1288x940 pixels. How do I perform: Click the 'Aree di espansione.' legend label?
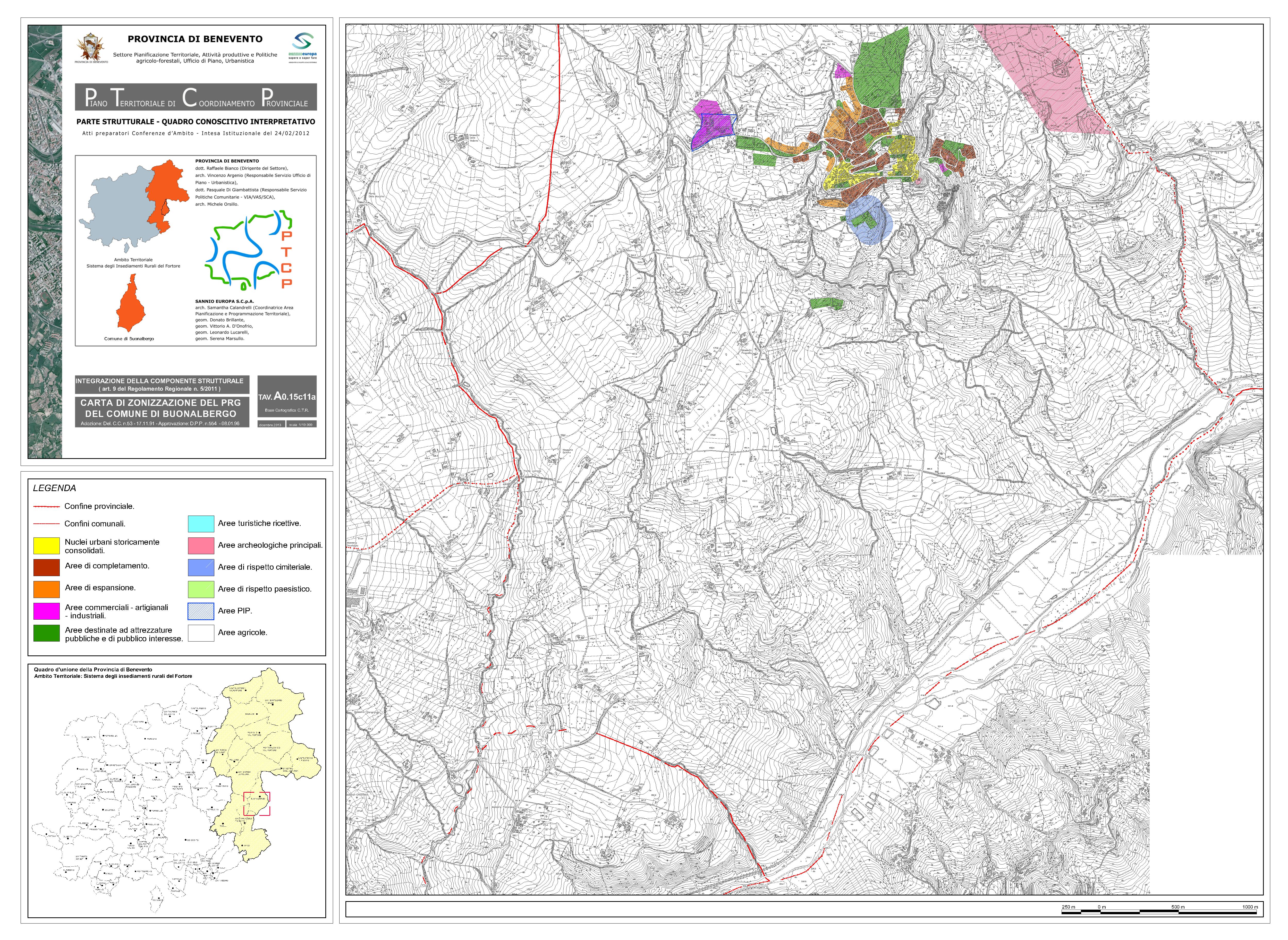(100, 588)
